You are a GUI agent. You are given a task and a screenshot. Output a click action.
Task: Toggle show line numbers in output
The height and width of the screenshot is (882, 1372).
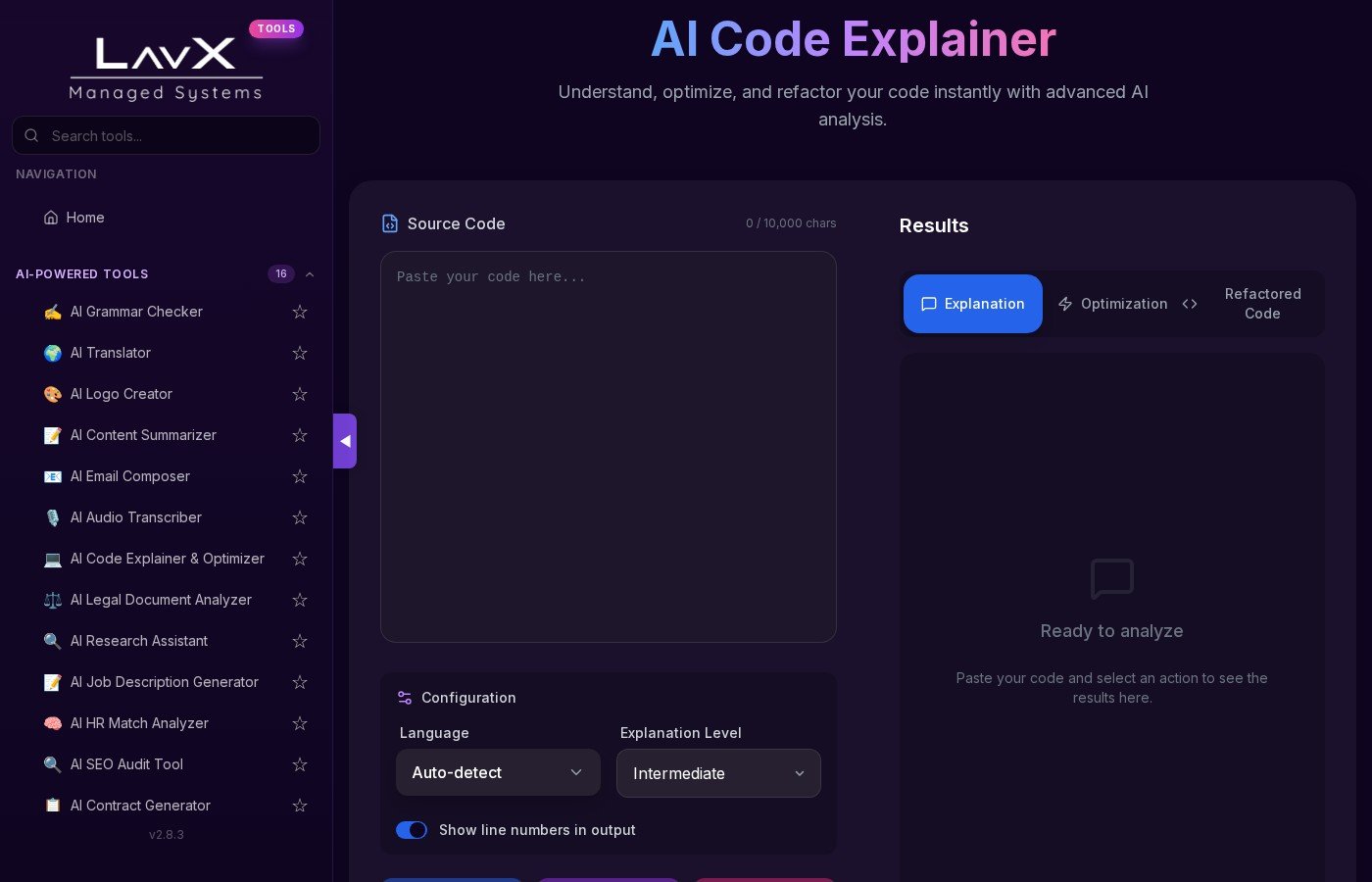(412, 830)
